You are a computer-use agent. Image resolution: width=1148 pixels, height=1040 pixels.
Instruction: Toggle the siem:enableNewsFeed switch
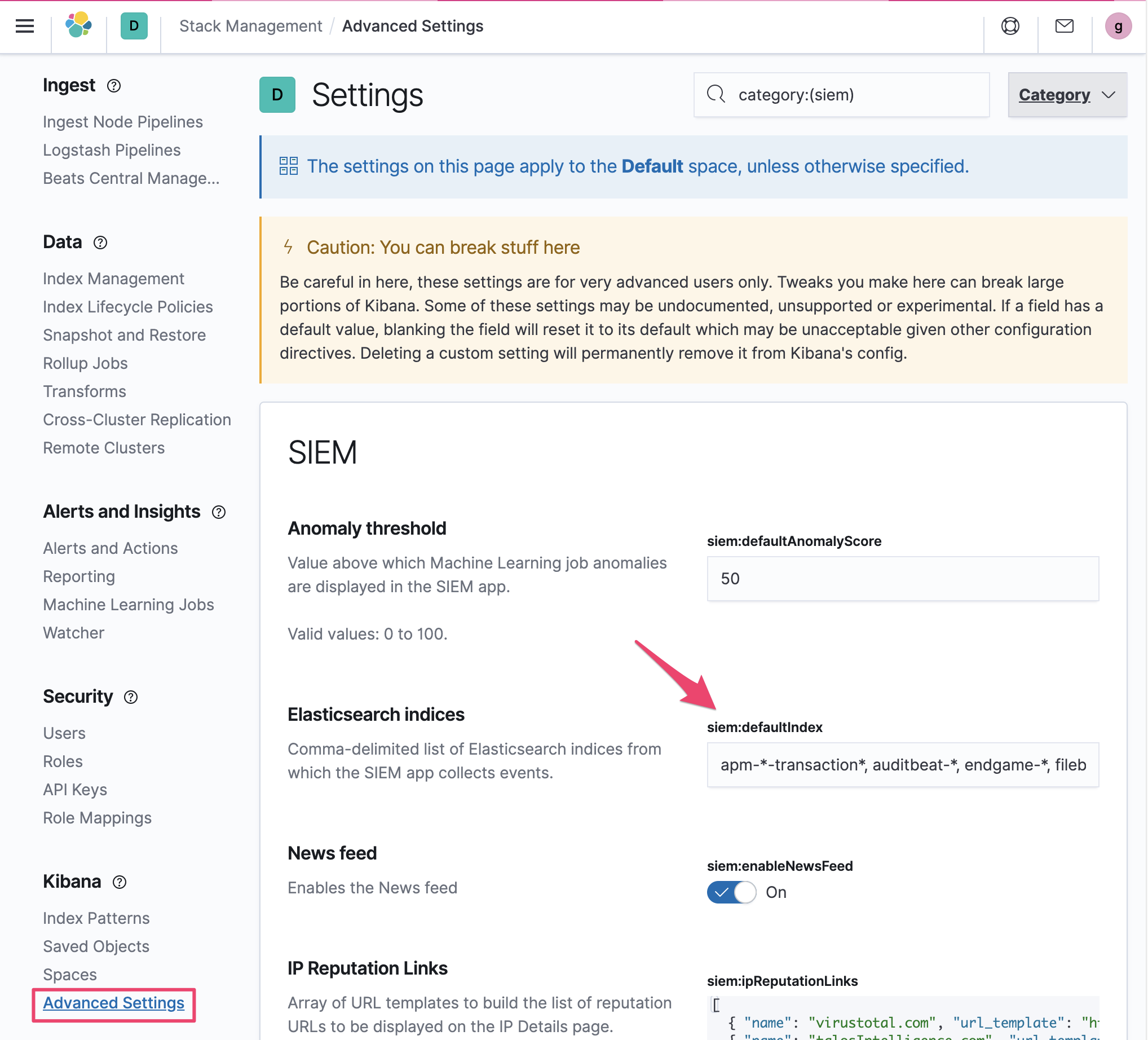[731, 892]
